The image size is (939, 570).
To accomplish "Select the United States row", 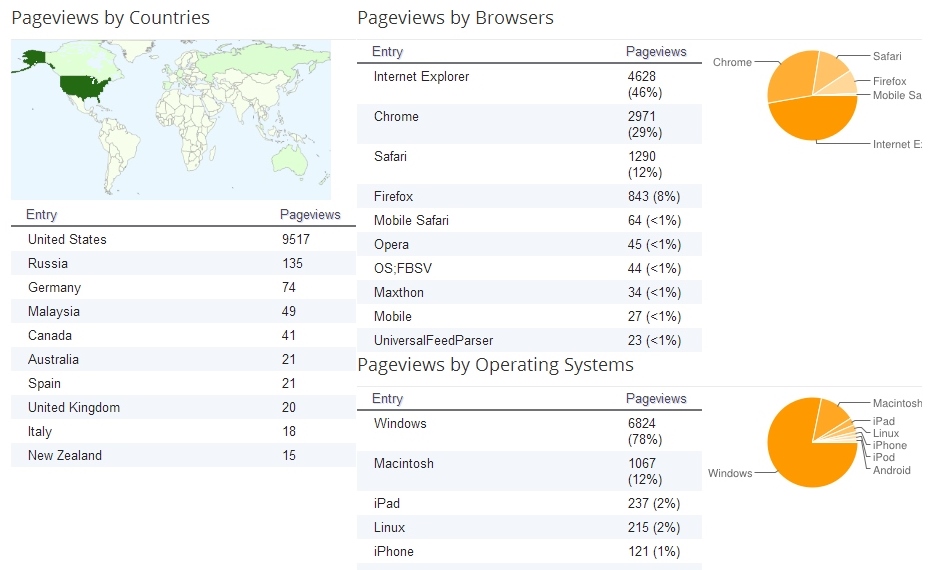I will point(183,239).
